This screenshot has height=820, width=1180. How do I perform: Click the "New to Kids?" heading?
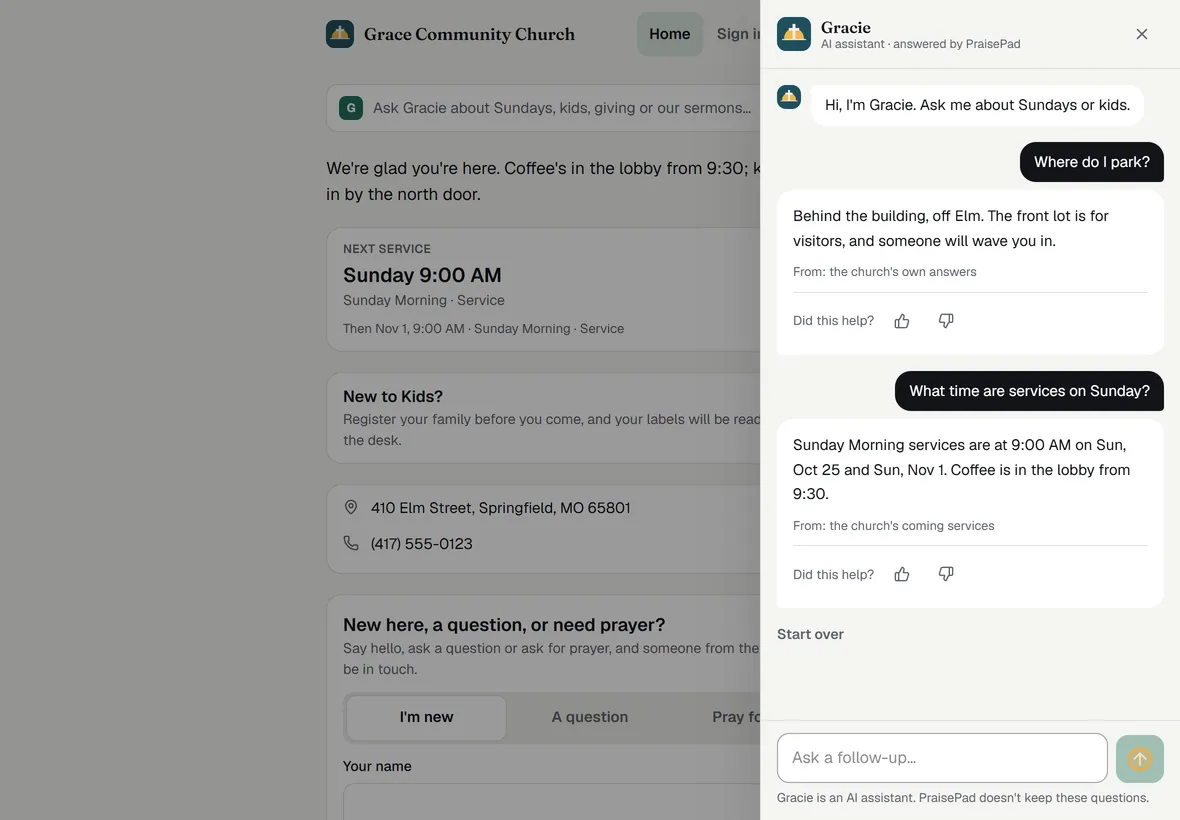coord(393,396)
